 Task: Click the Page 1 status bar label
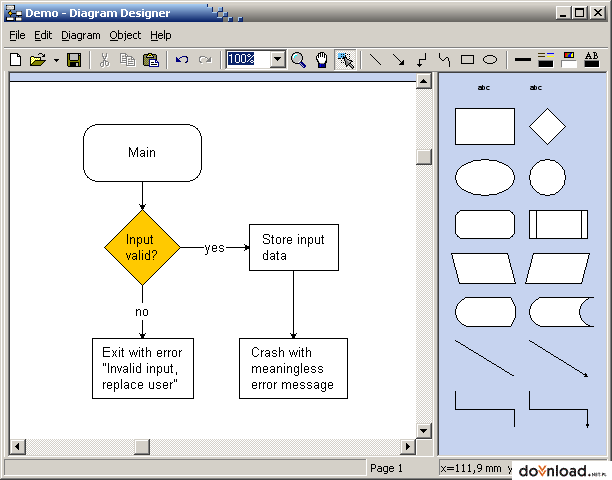[x=386, y=468]
